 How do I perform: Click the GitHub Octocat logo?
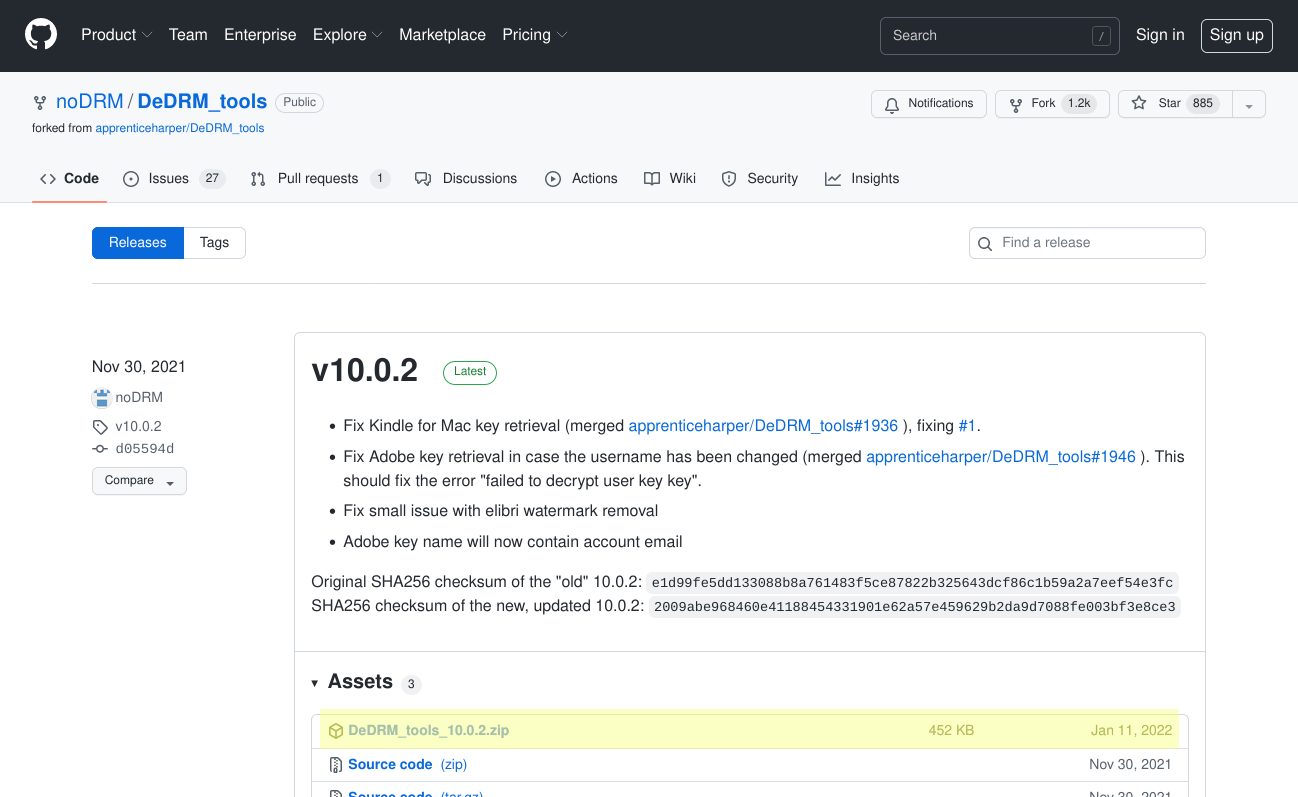(x=41, y=35)
